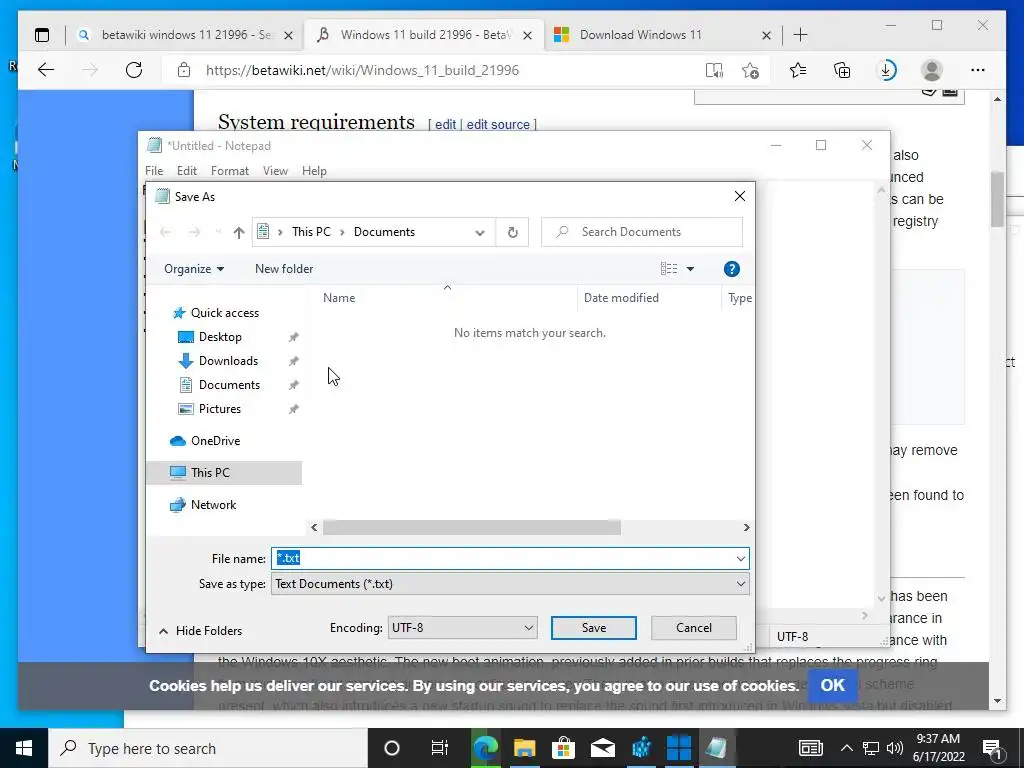Click the site lock icon in address bar
This screenshot has height=768, width=1024.
click(184, 70)
